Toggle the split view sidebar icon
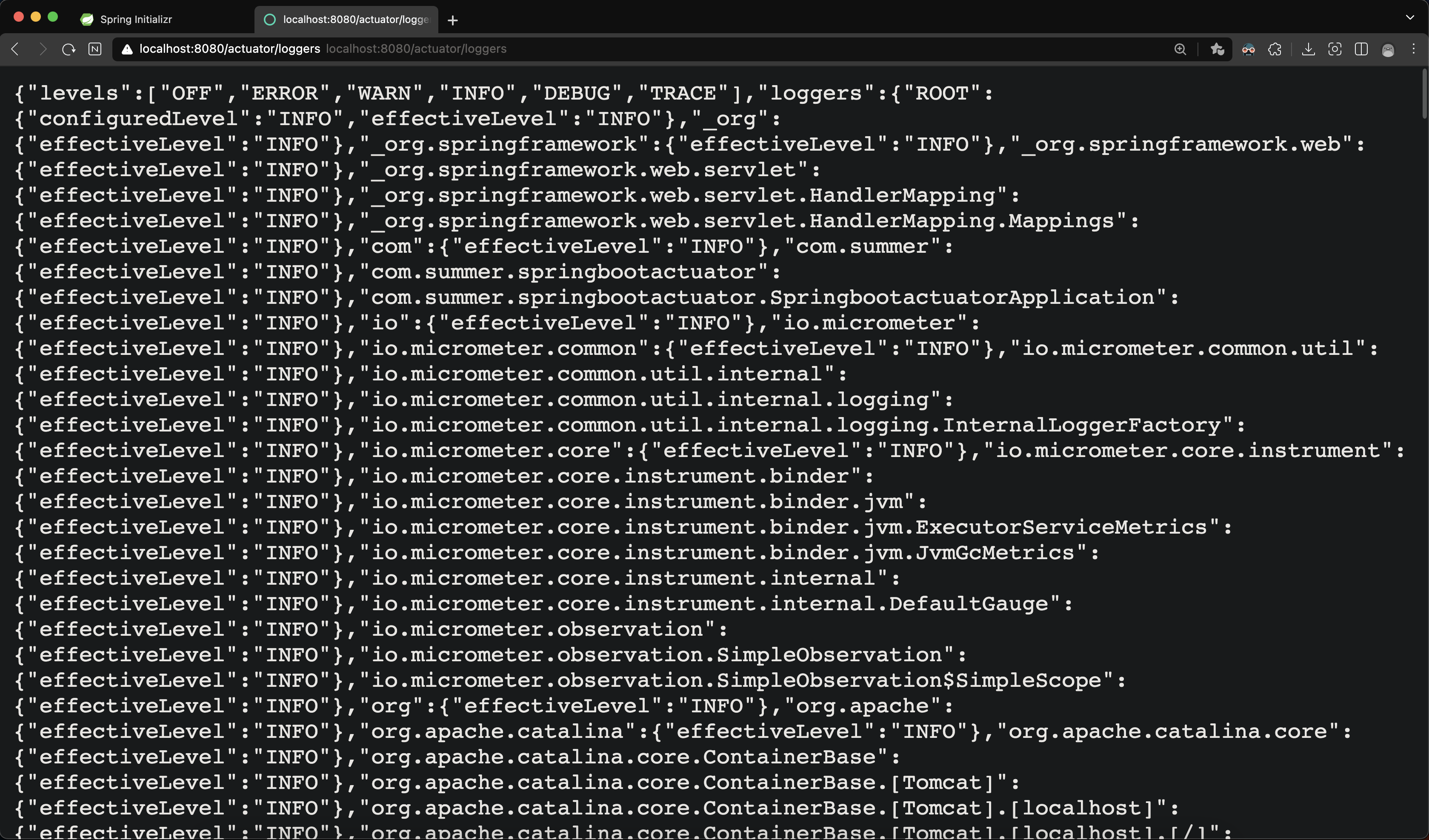Image resolution: width=1429 pixels, height=840 pixels. pyautogui.click(x=1361, y=49)
